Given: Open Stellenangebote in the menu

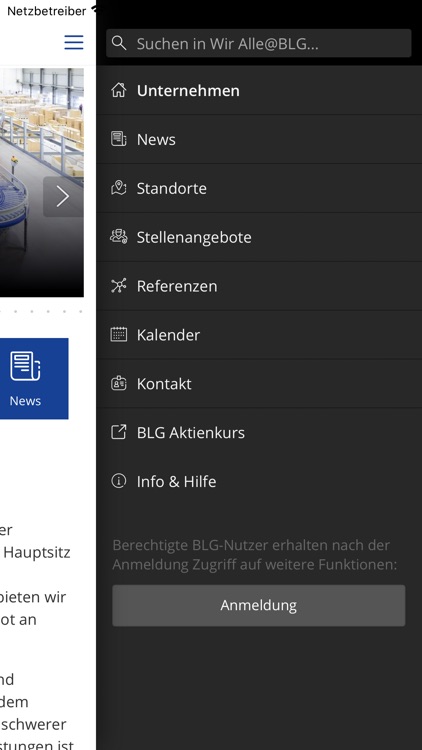Looking at the screenshot, I should tap(259, 237).
